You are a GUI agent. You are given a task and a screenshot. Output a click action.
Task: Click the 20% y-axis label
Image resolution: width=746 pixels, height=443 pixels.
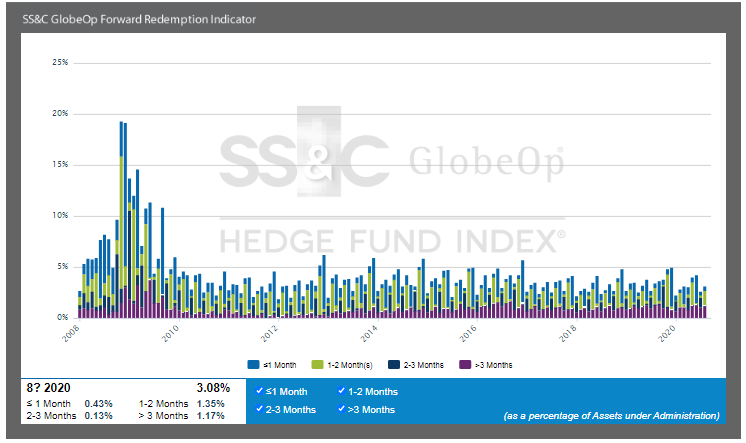coord(60,113)
